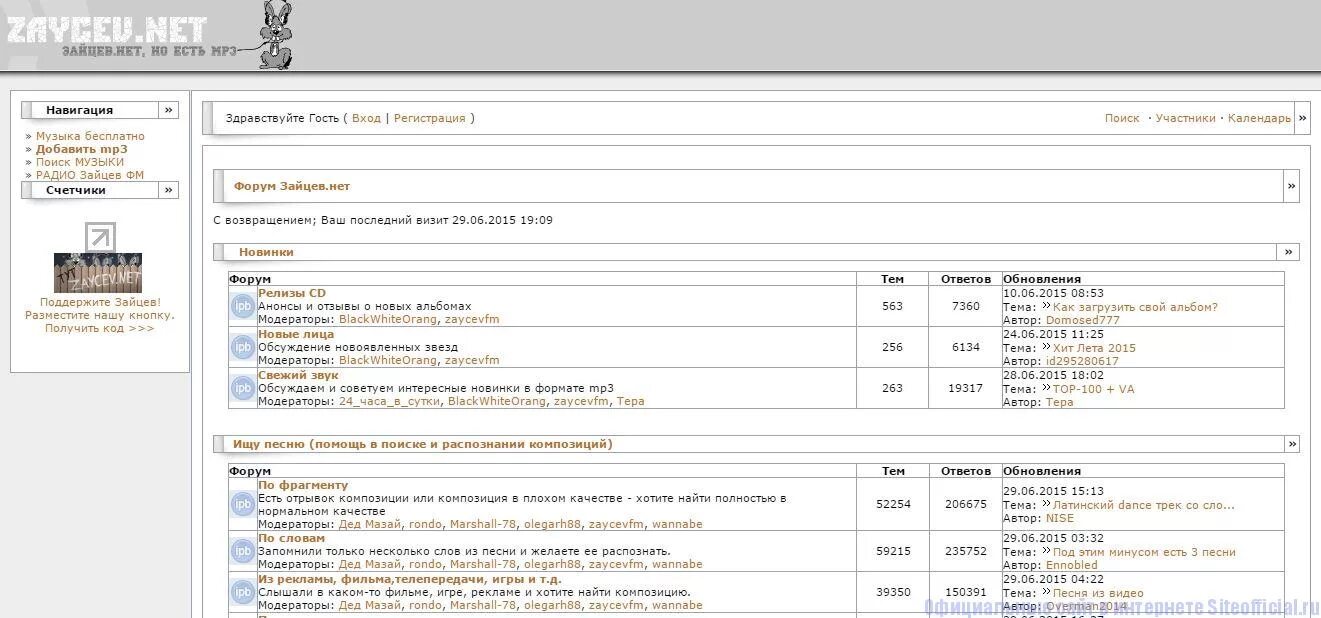Collapse the Навигация sidebar block
1321x618 pixels.
(169, 110)
